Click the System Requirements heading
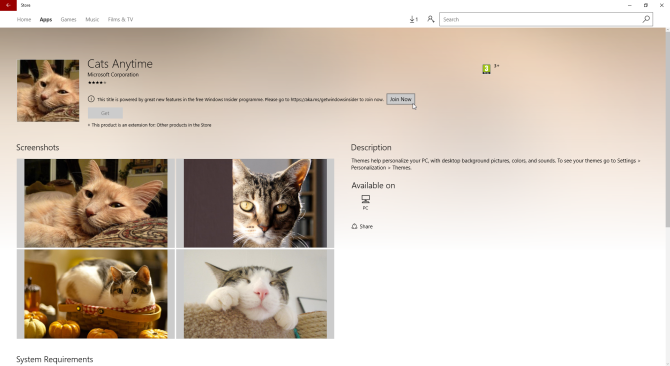The image size is (670, 366). (x=55, y=360)
